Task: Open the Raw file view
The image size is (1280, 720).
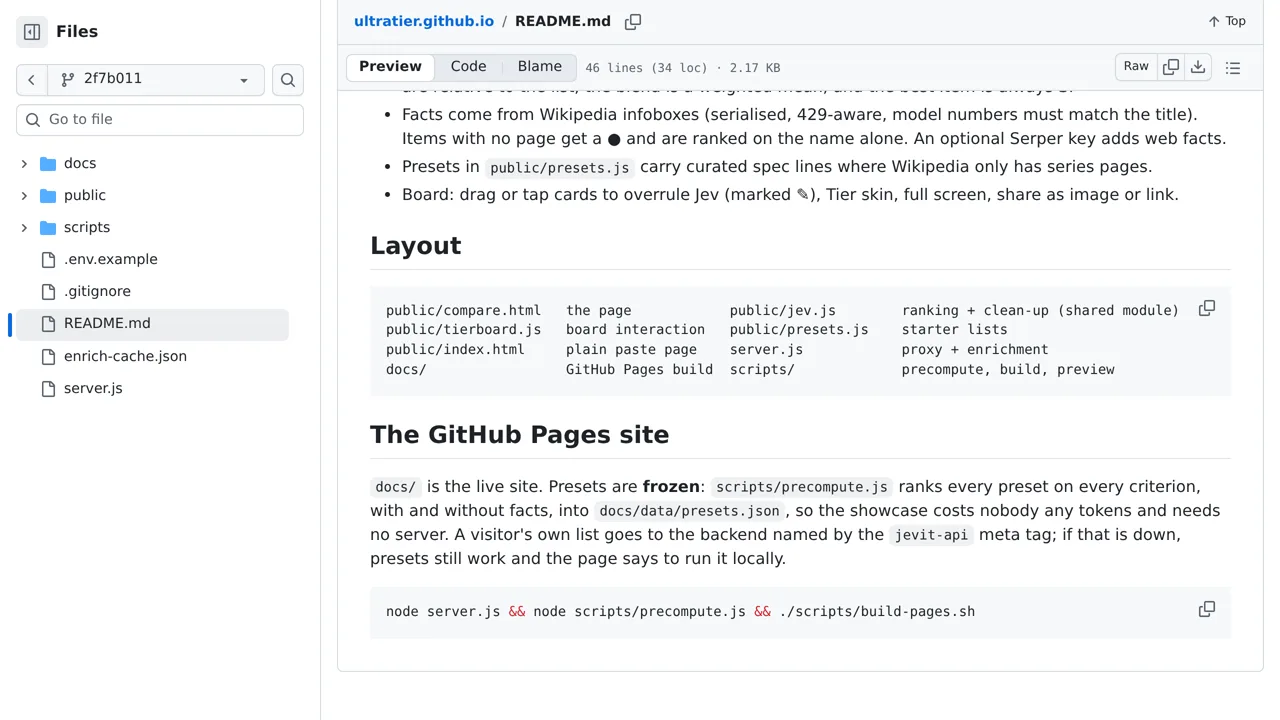Action: pyautogui.click(x=1136, y=67)
